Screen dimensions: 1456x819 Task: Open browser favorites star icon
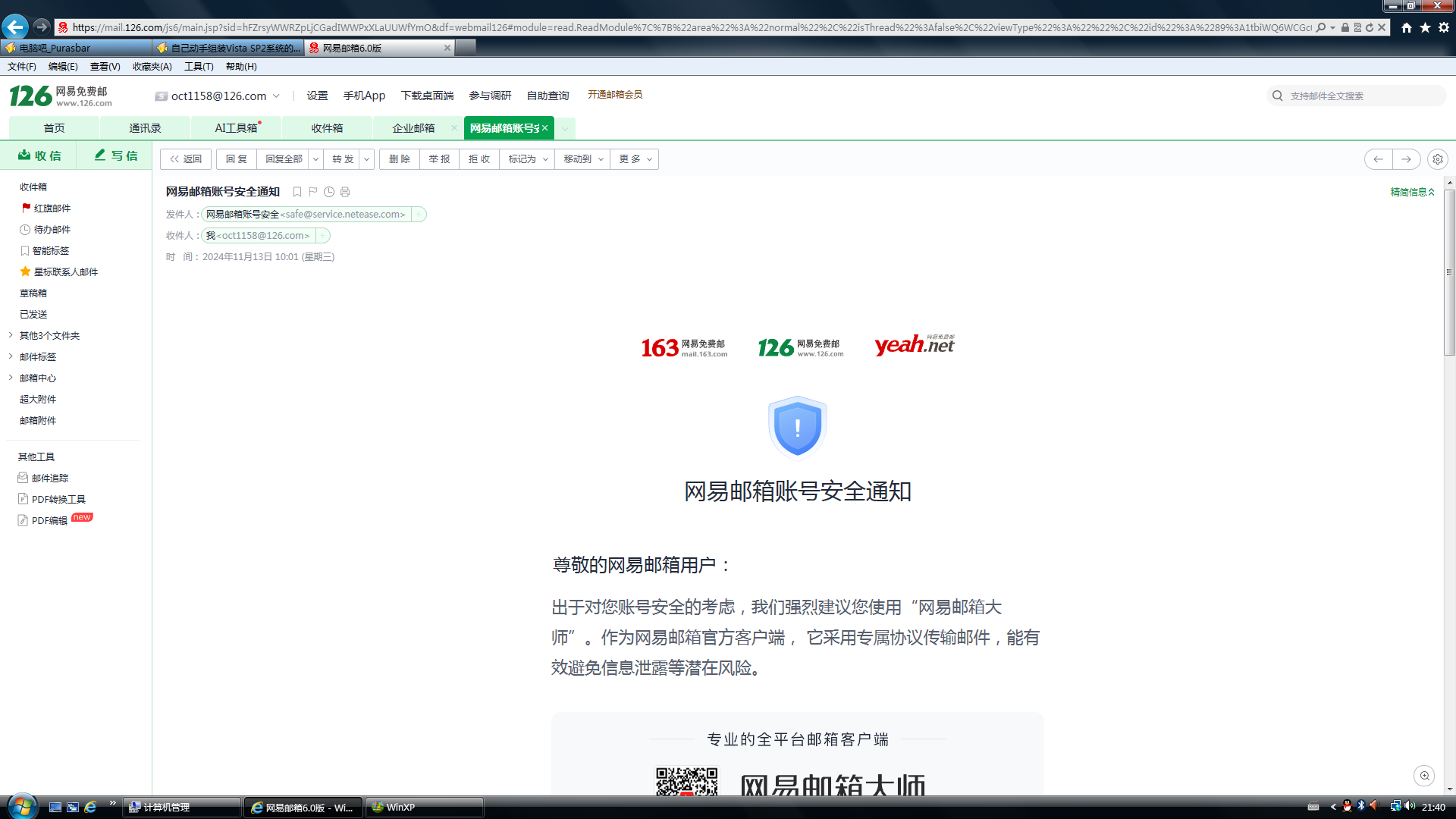[1425, 27]
